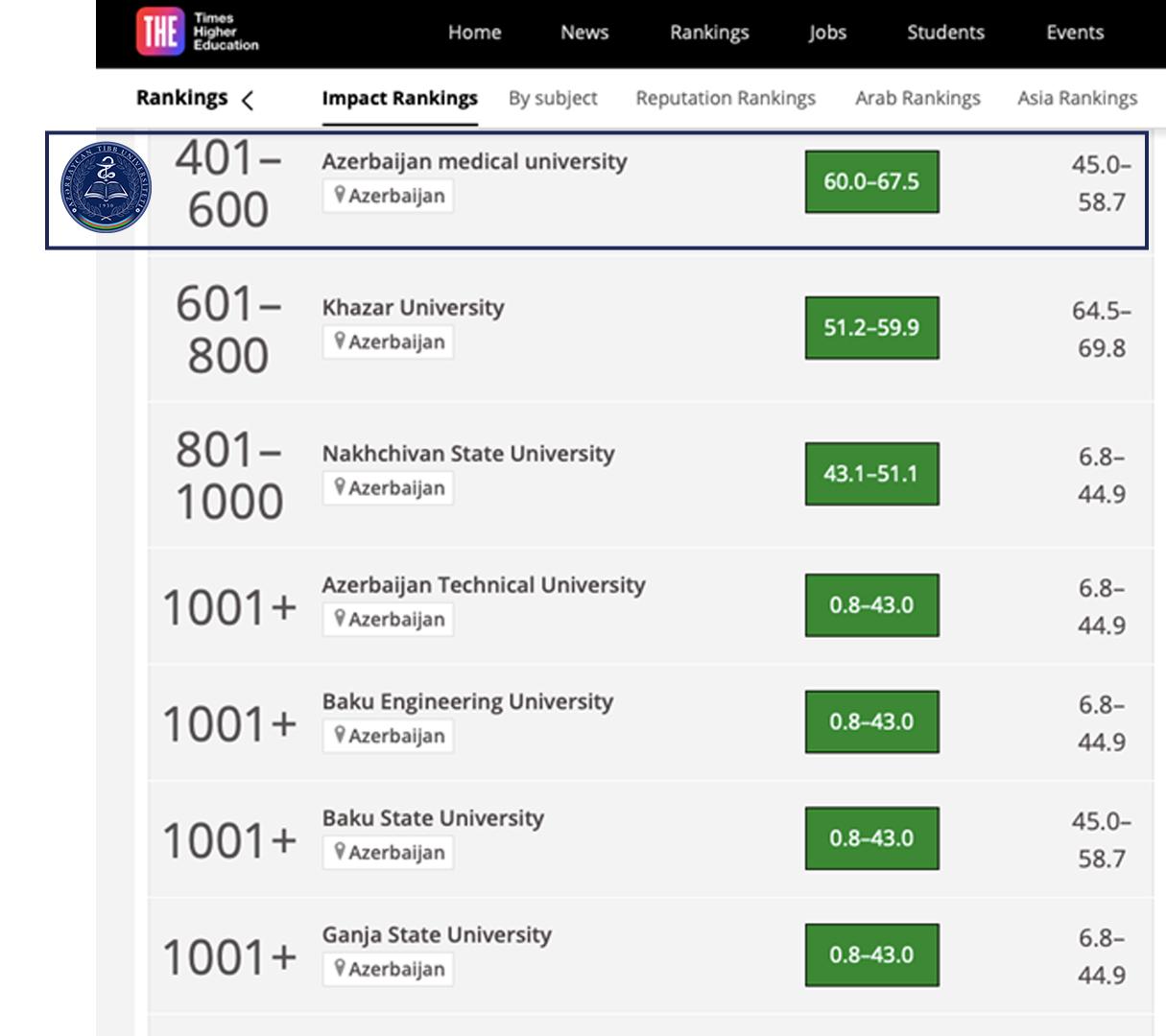Click 1001+ rank for Ganja State University
1166x1036 pixels.
click(229, 957)
